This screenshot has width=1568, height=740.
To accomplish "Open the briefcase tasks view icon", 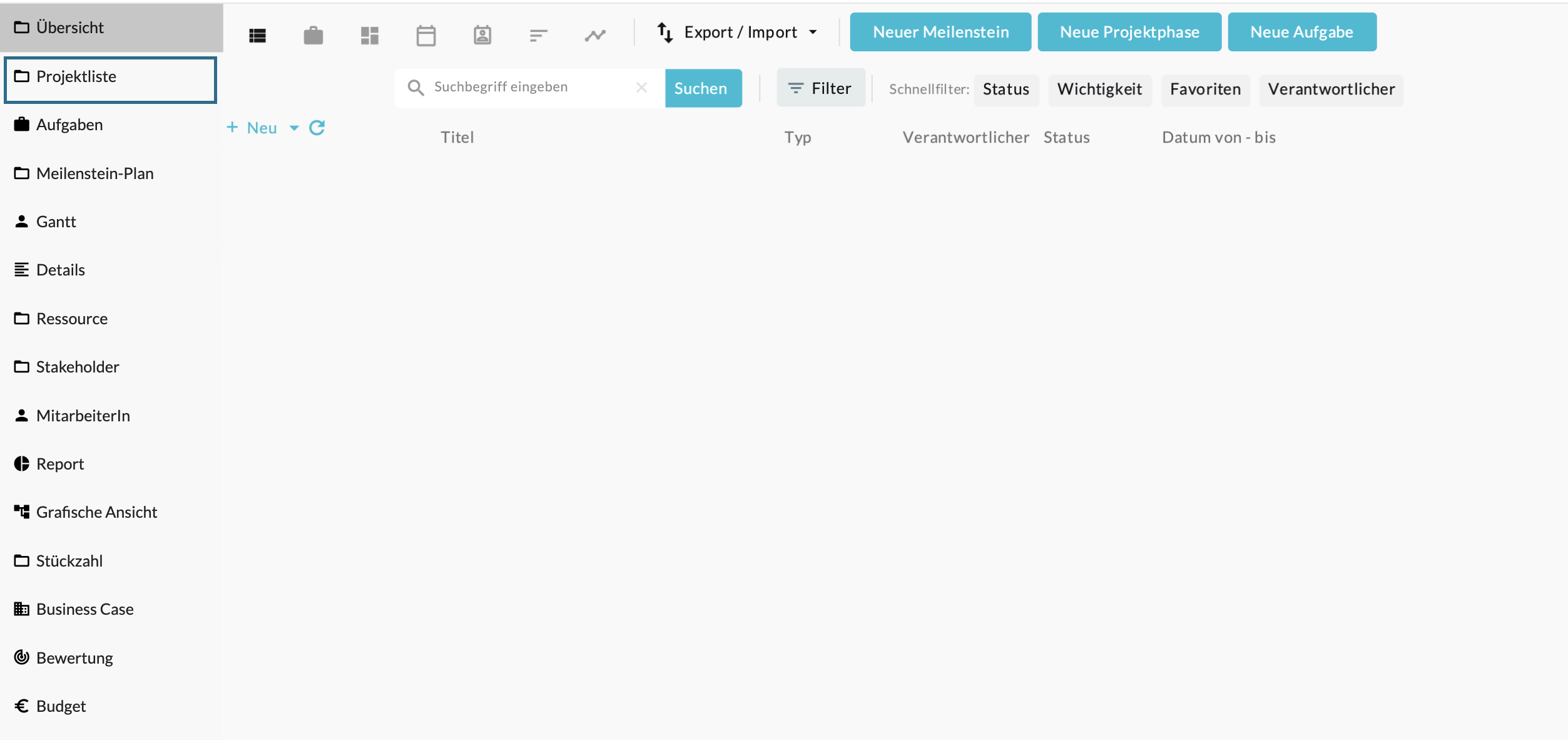I will pyautogui.click(x=313, y=36).
